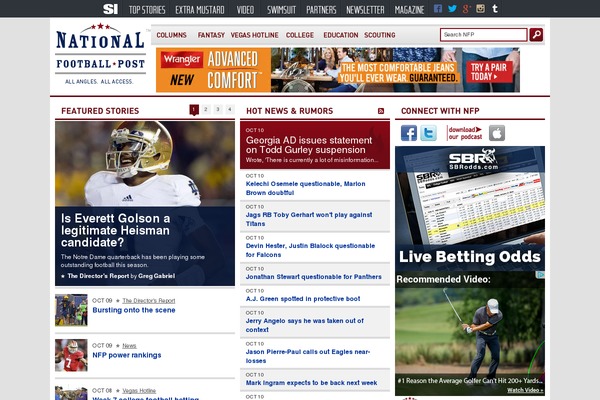Click the News category link
The width and height of the screenshot is (600, 400).
129,346
